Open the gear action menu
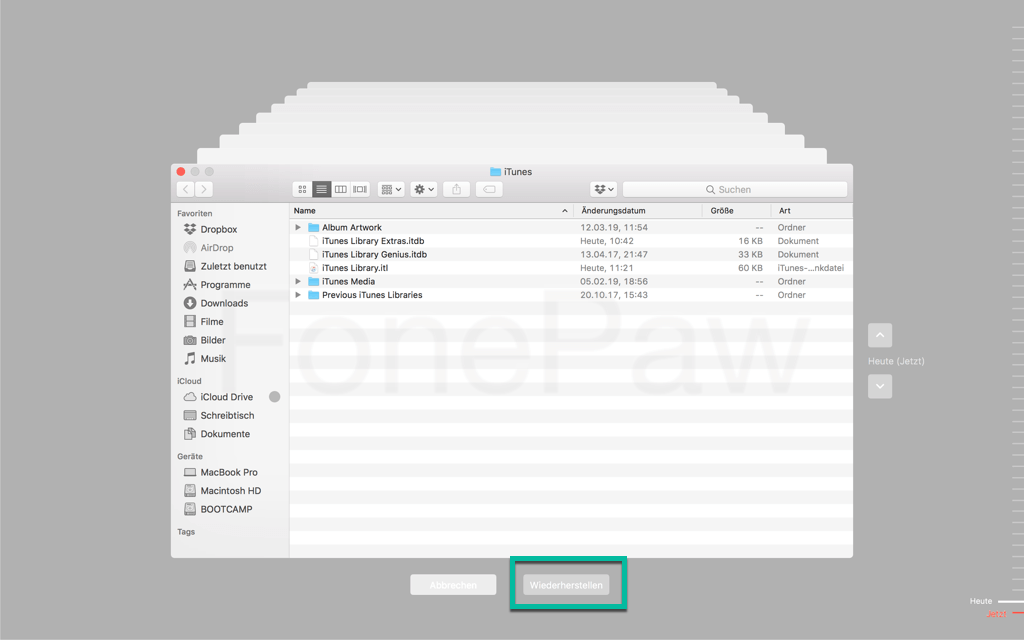This screenshot has width=1024, height=640. pos(424,189)
